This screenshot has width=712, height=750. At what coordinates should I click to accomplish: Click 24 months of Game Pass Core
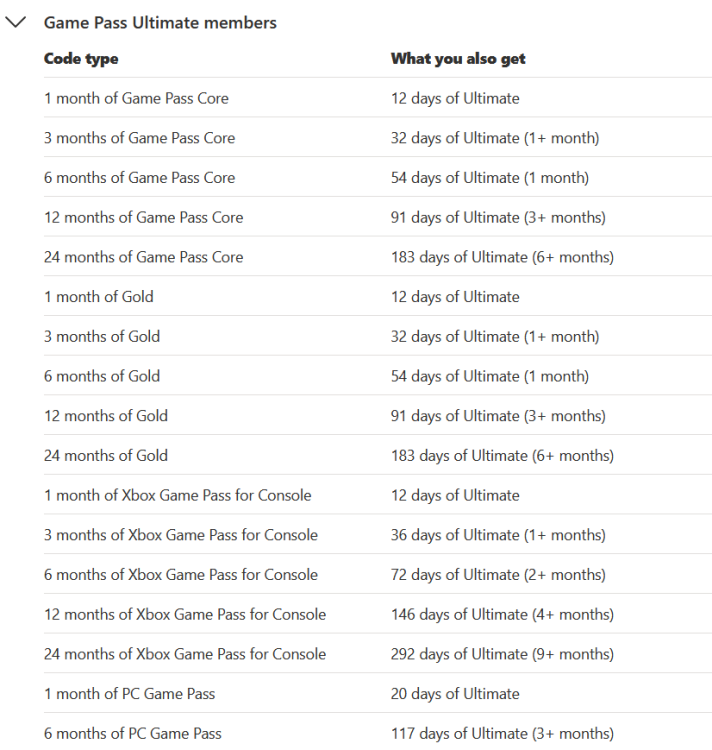143,257
